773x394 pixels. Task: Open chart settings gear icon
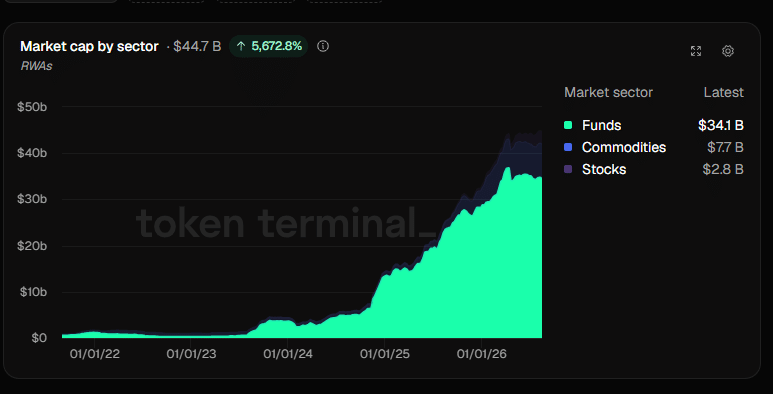click(x=728, y=51)
